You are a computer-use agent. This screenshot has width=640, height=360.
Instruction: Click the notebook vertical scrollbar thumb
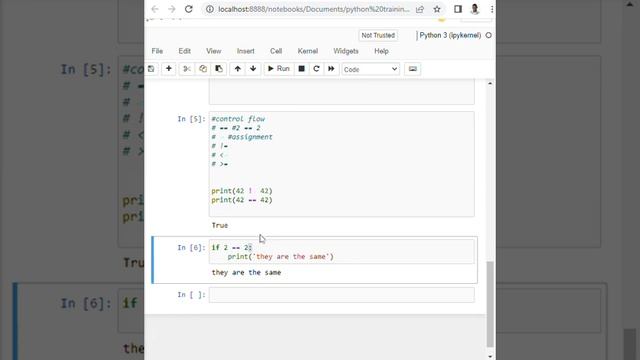coord(490,304)
